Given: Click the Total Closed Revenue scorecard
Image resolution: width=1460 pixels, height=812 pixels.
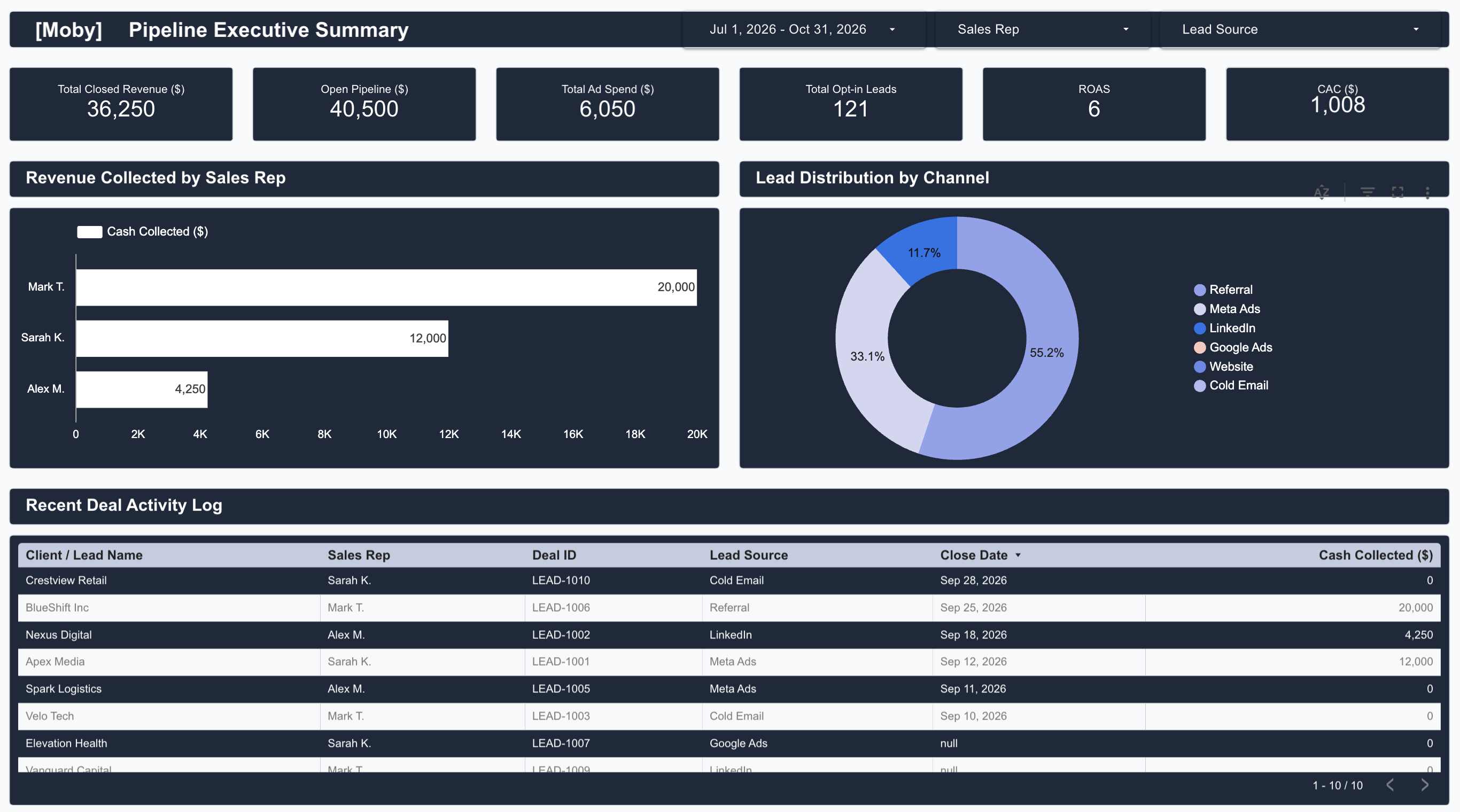Looking at the screenshot, I should [121, 104].
